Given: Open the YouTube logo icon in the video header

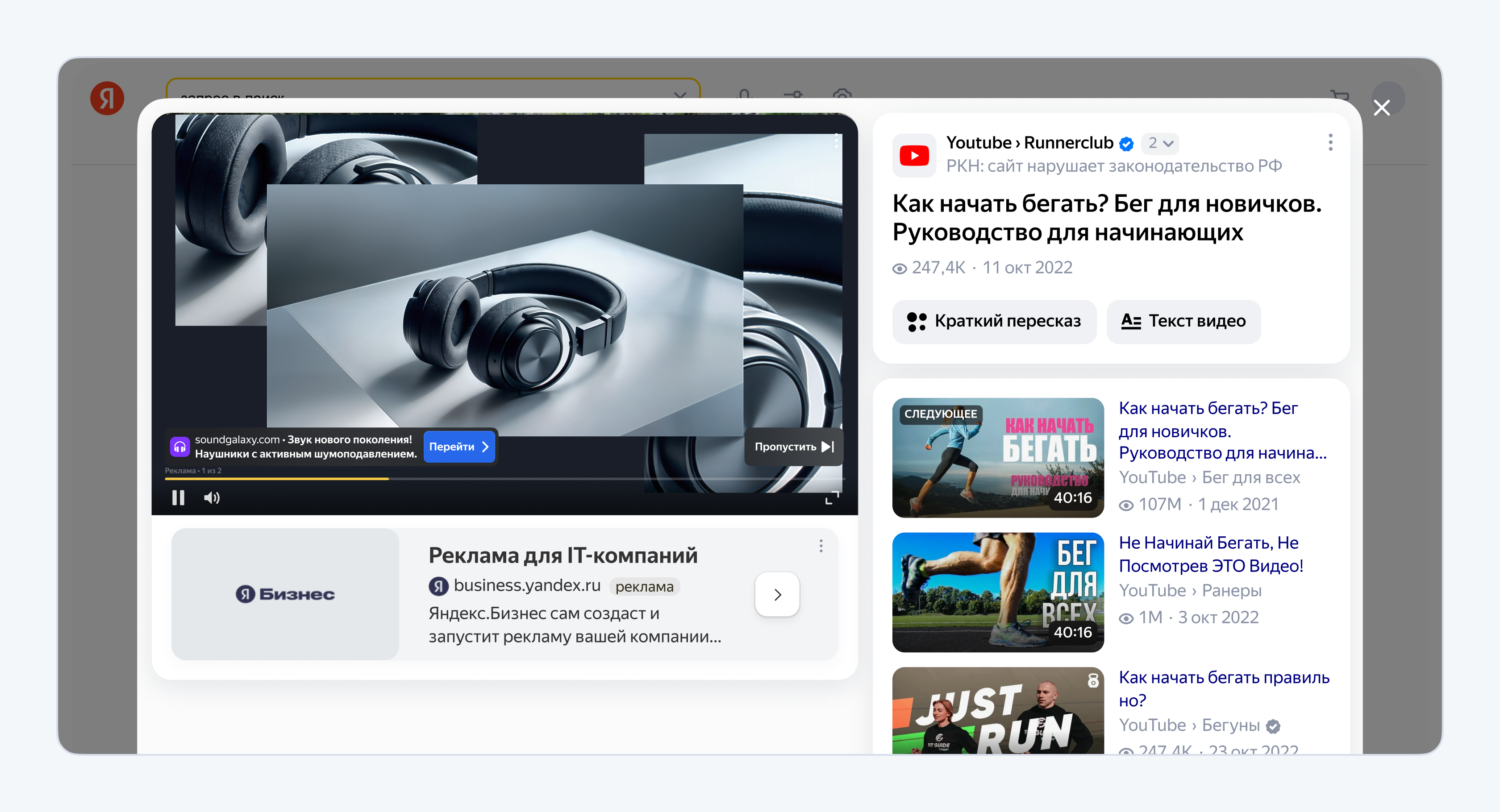Looking at the screenshot, I should tap(914, 155).
